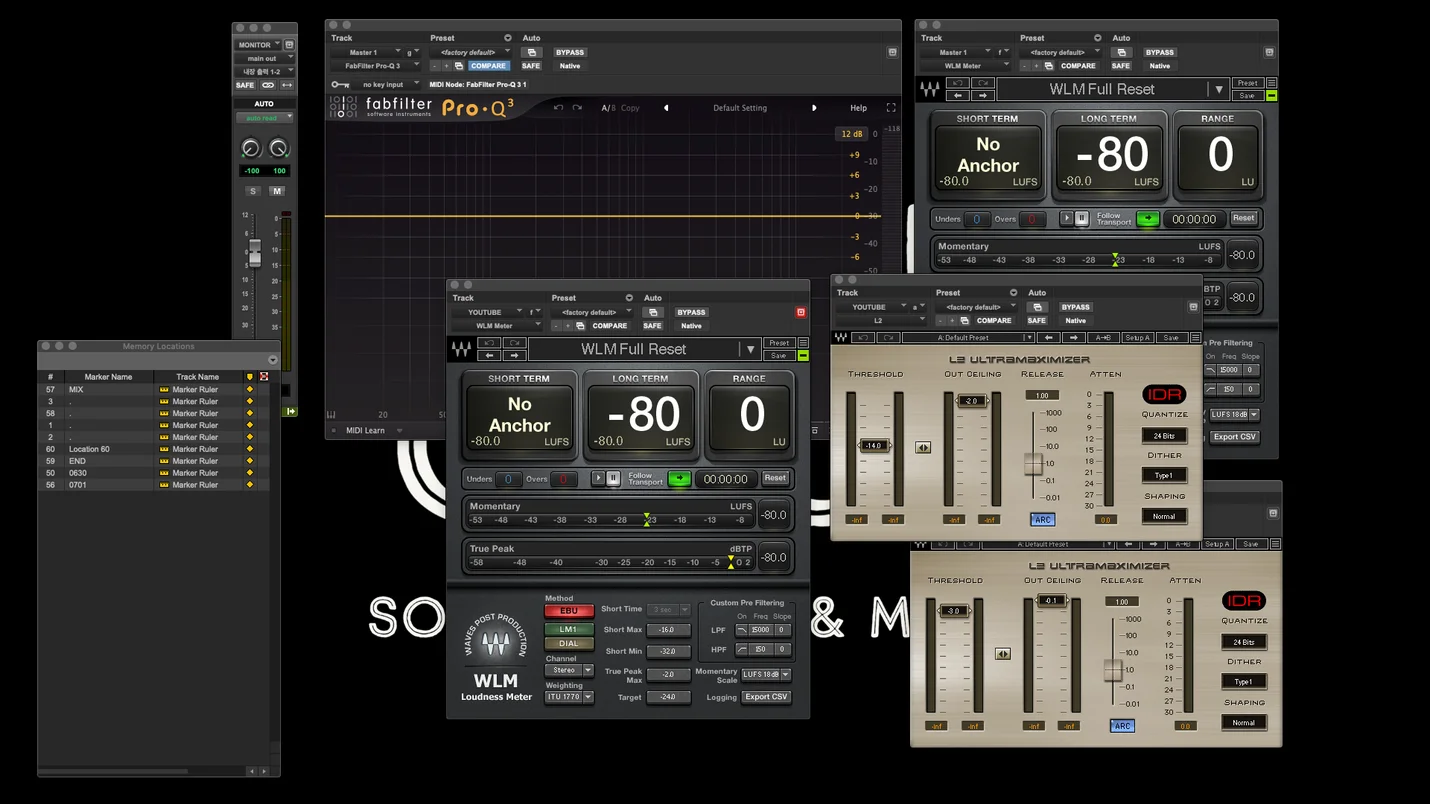Click COMPARE in FabFilter Pro-Q 3 window
The height and width of the screenshot is (804, 1430).
pos(488,66)
